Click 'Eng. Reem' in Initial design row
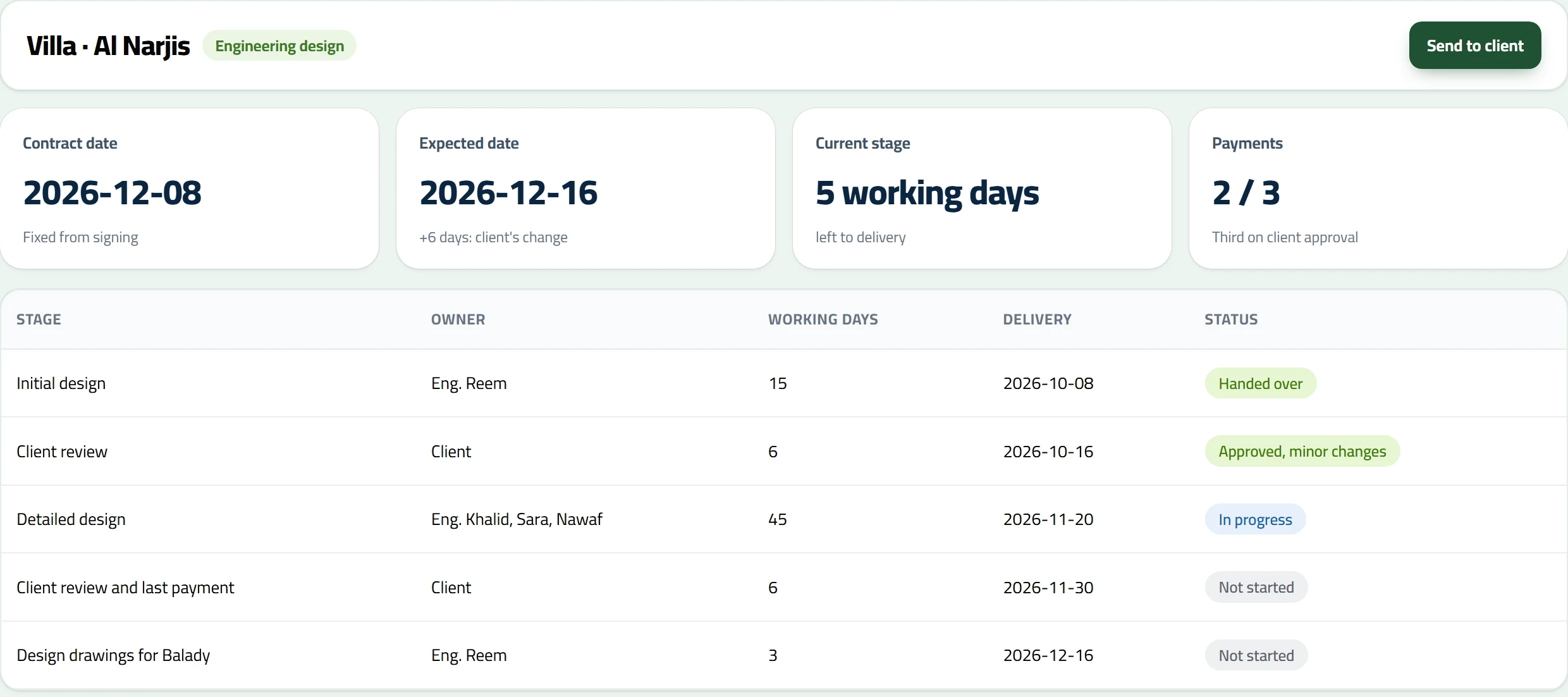The image size is (1568, 697). coord(469,383)
